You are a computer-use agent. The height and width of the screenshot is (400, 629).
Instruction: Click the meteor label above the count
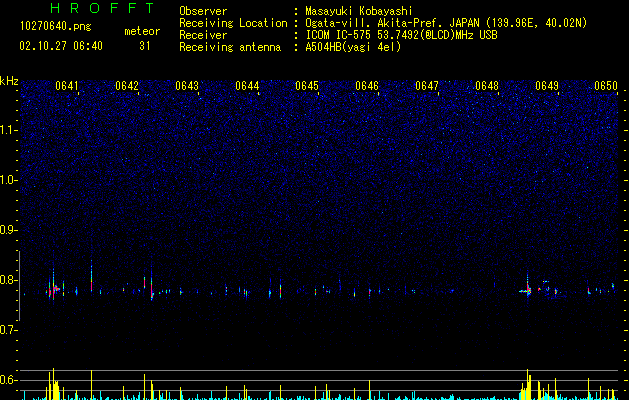click(x=142, y=31)
